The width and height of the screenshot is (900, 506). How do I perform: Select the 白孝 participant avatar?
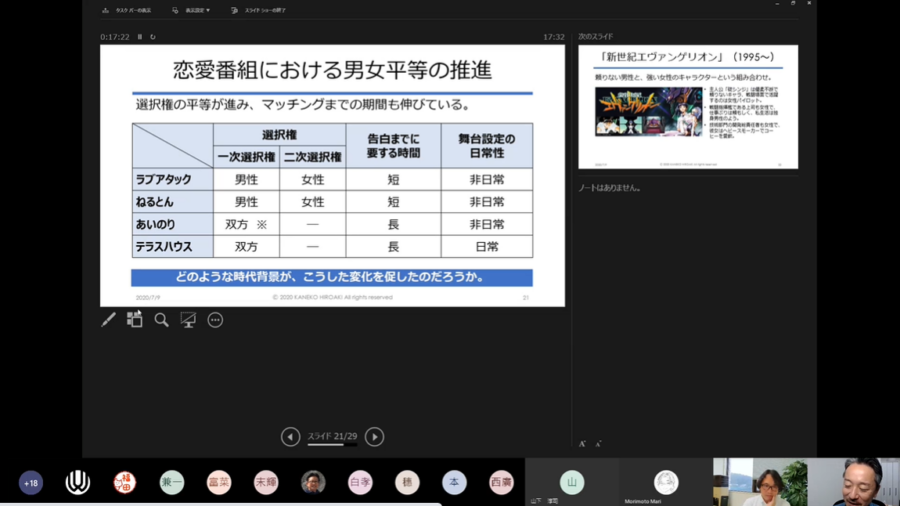click(360, 482)
